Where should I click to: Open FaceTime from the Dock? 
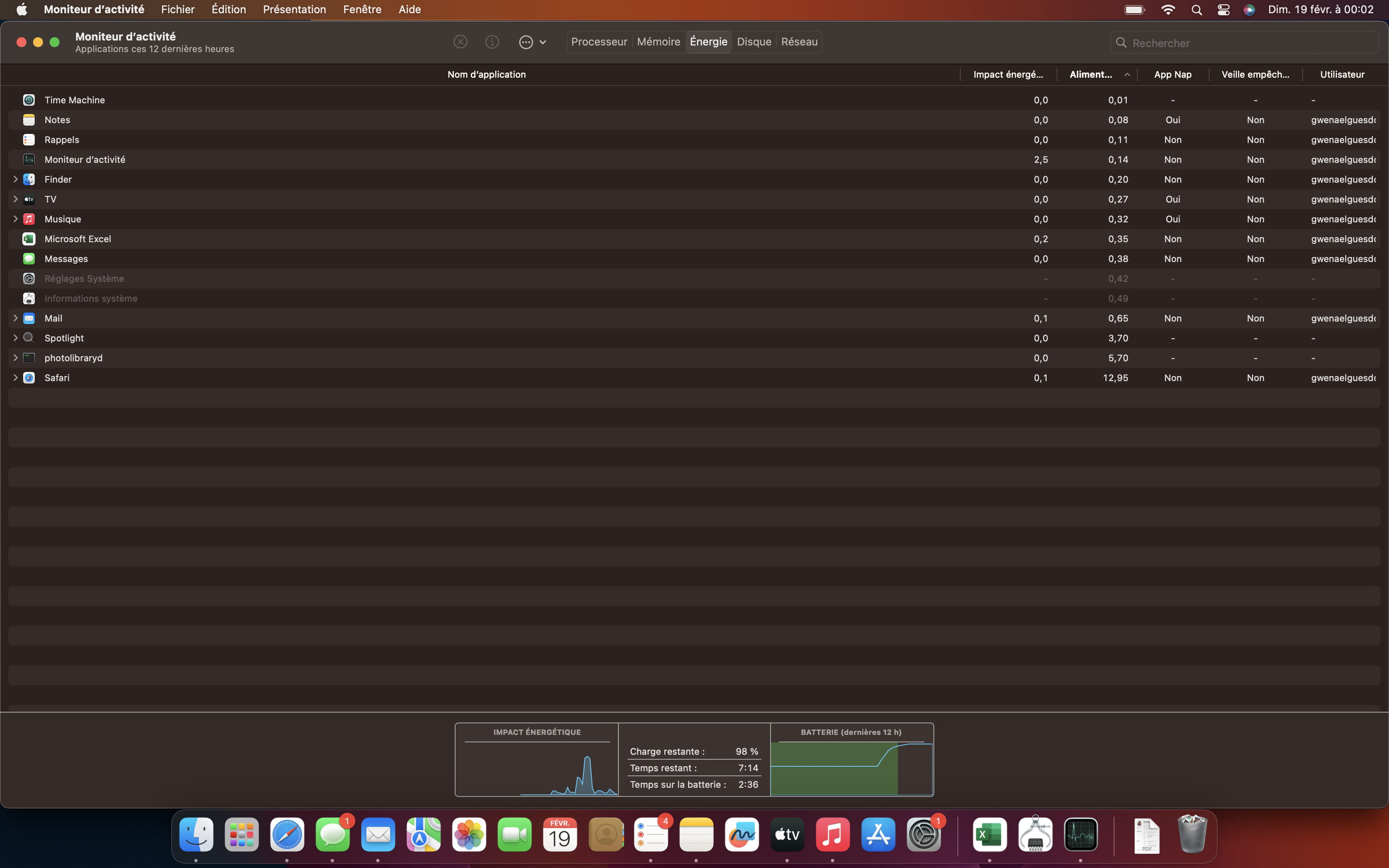point(514,834)
